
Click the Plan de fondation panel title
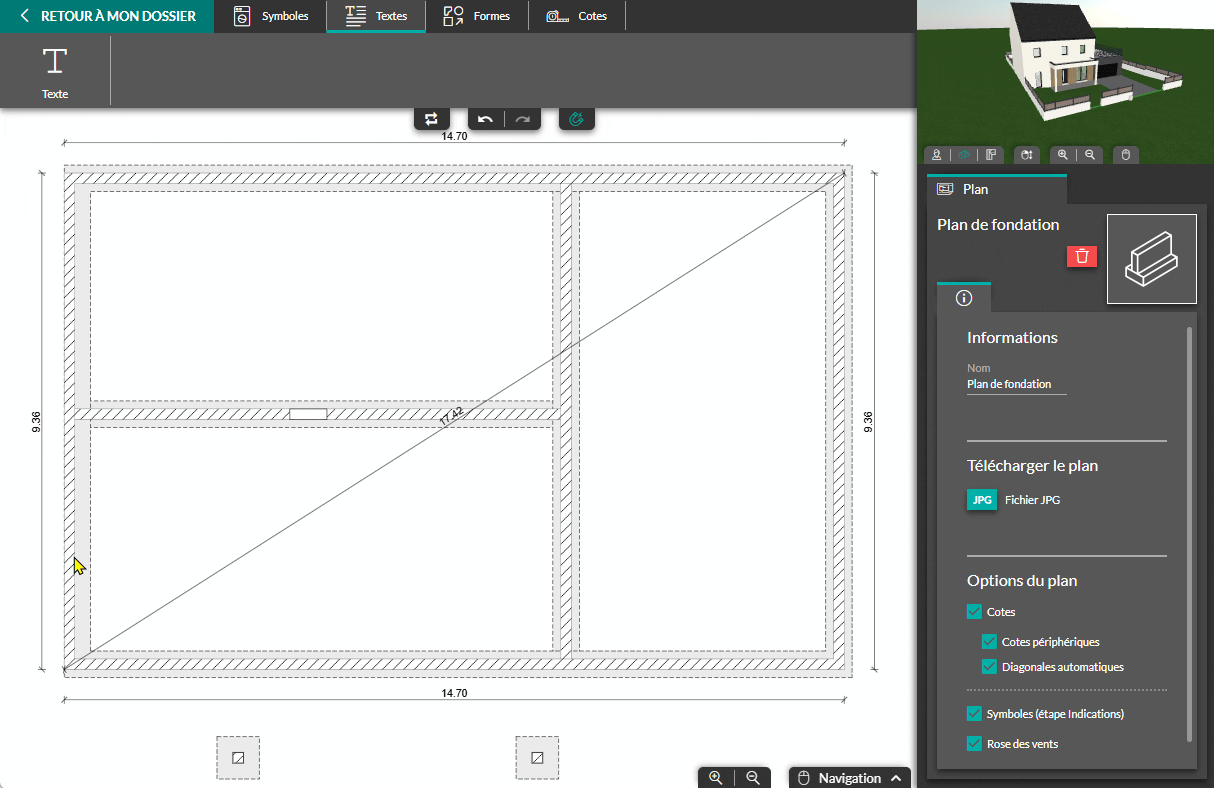(998, 225)
